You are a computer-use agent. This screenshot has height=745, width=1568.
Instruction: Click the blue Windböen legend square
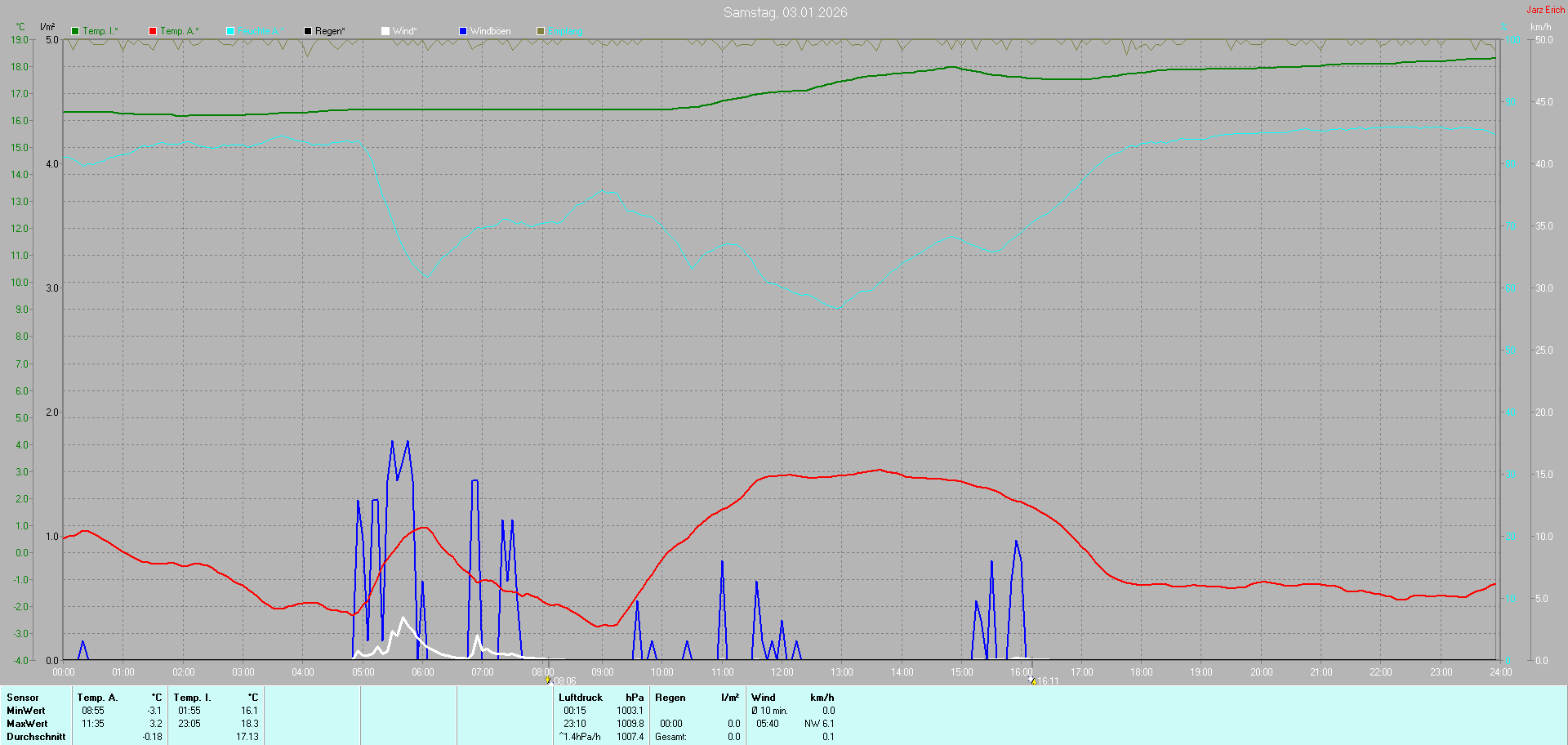coord(463,31)
